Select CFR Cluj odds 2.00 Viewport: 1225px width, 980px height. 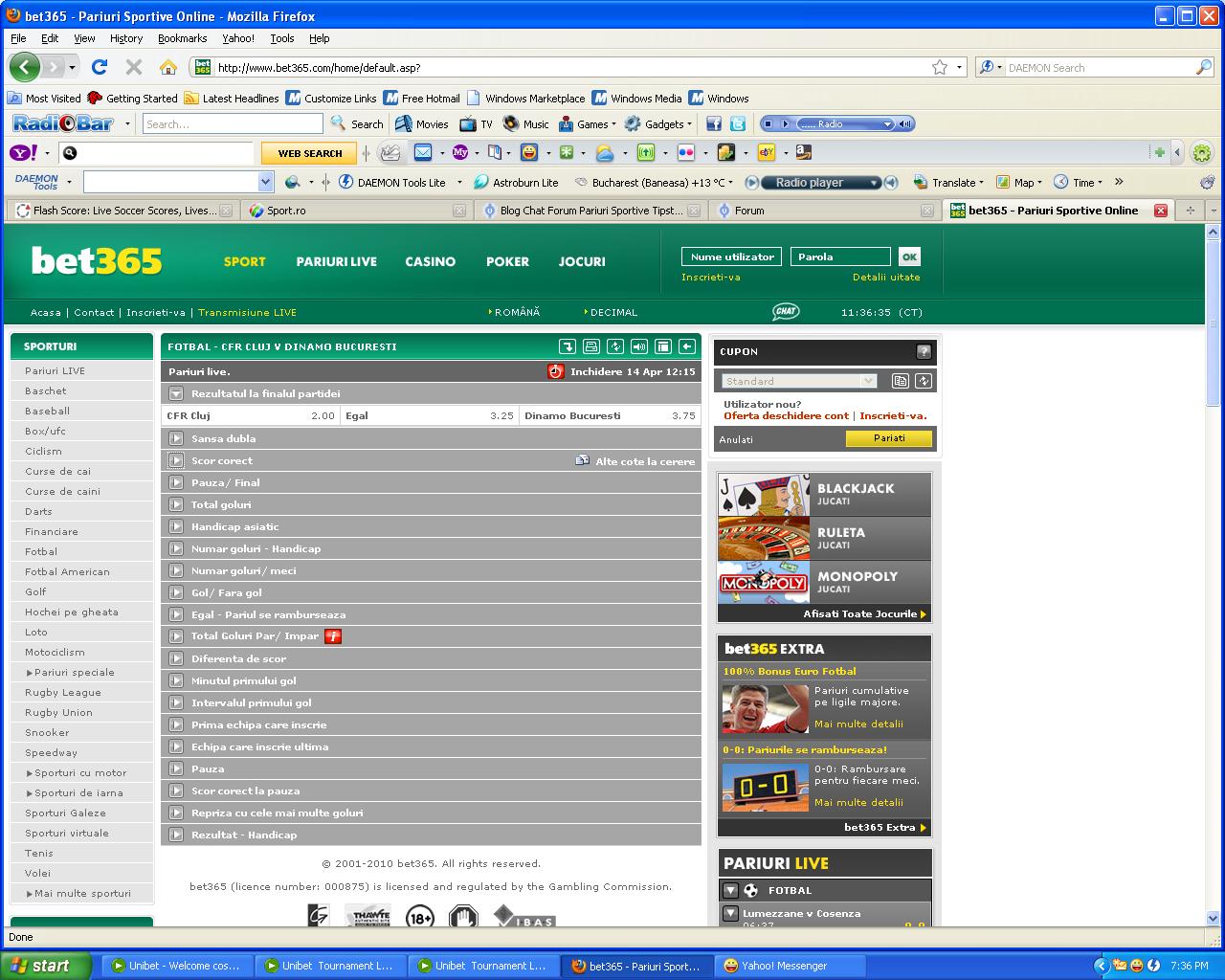[x=251, y=416]
